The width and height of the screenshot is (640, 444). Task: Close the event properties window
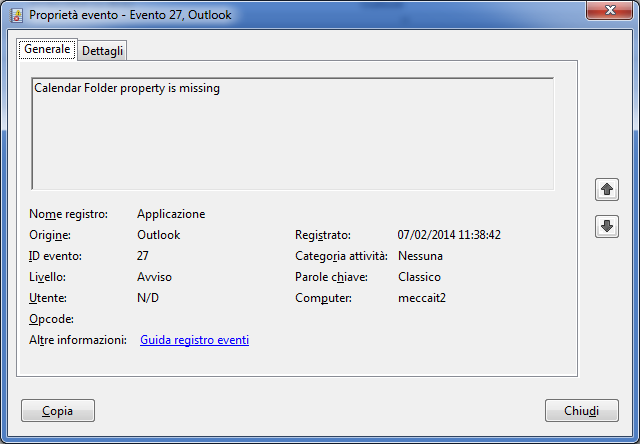pos(609,10)
